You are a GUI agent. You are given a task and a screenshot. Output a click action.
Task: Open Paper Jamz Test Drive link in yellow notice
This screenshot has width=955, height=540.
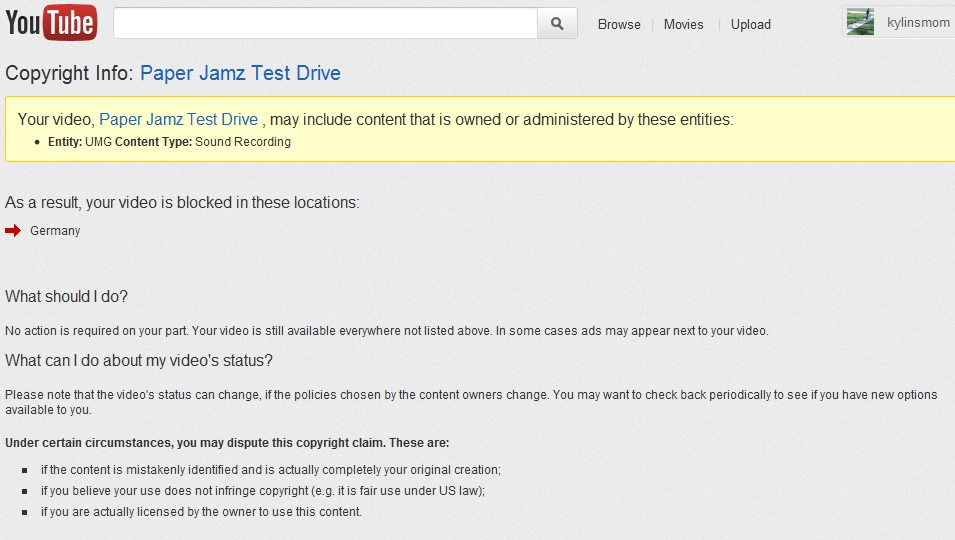[178, 119]
